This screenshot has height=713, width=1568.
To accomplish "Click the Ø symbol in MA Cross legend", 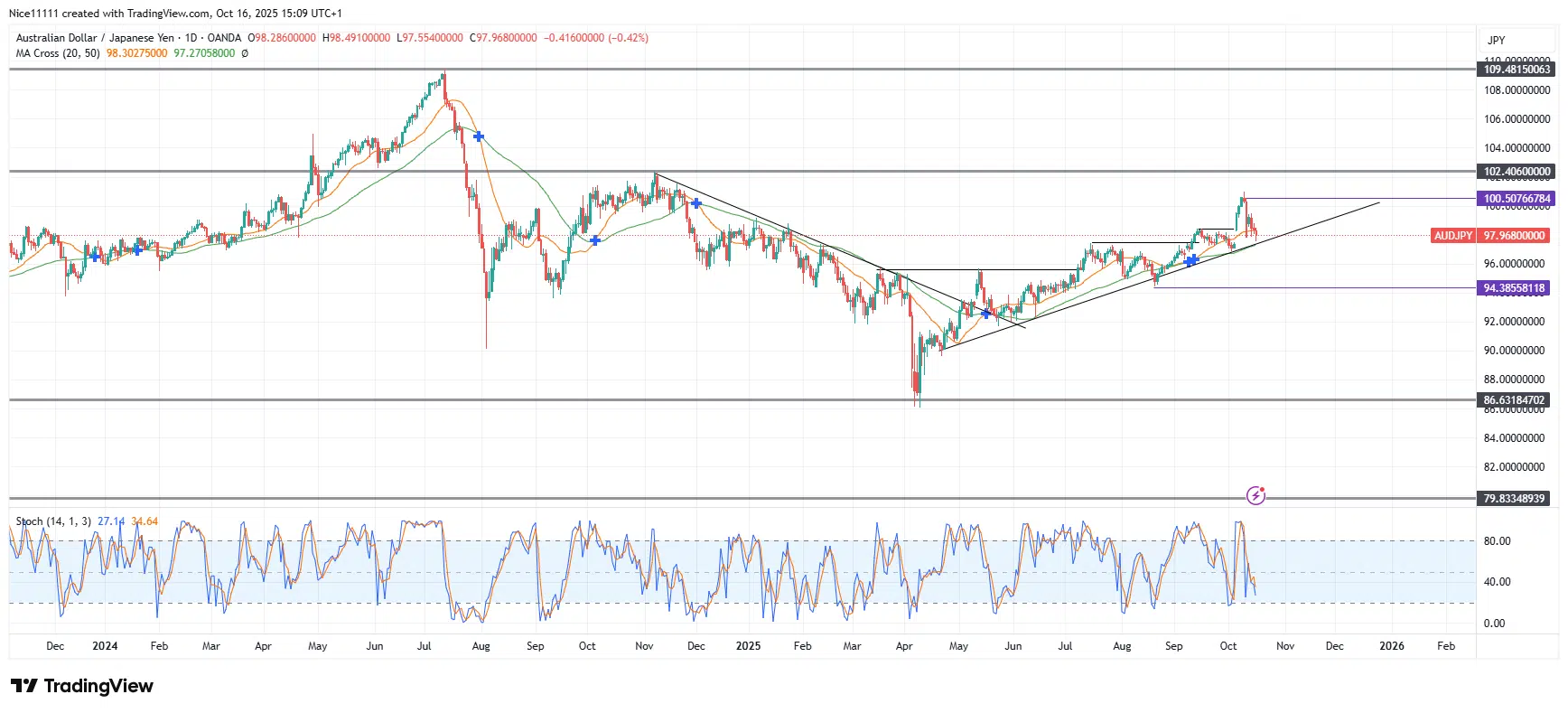I will point(245,53).
